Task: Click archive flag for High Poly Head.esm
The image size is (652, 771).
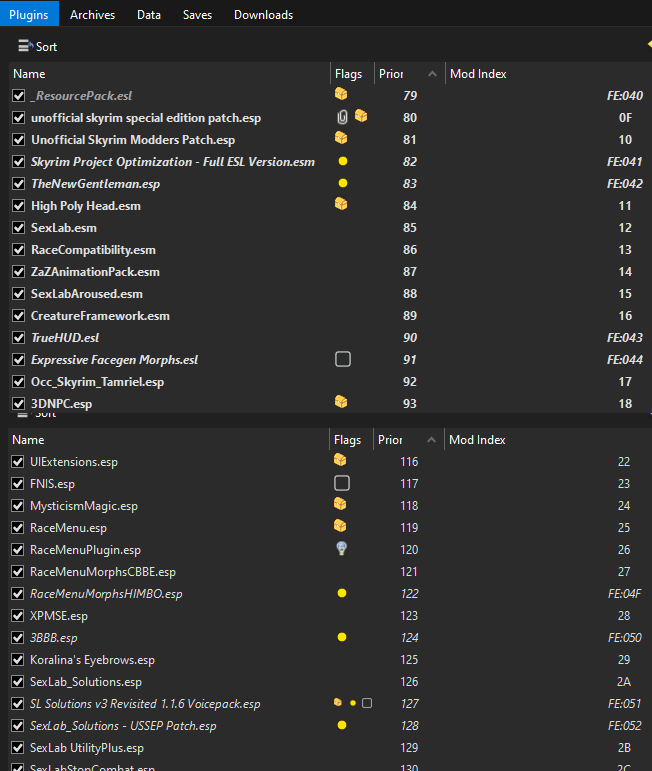Action: point(341,204)
